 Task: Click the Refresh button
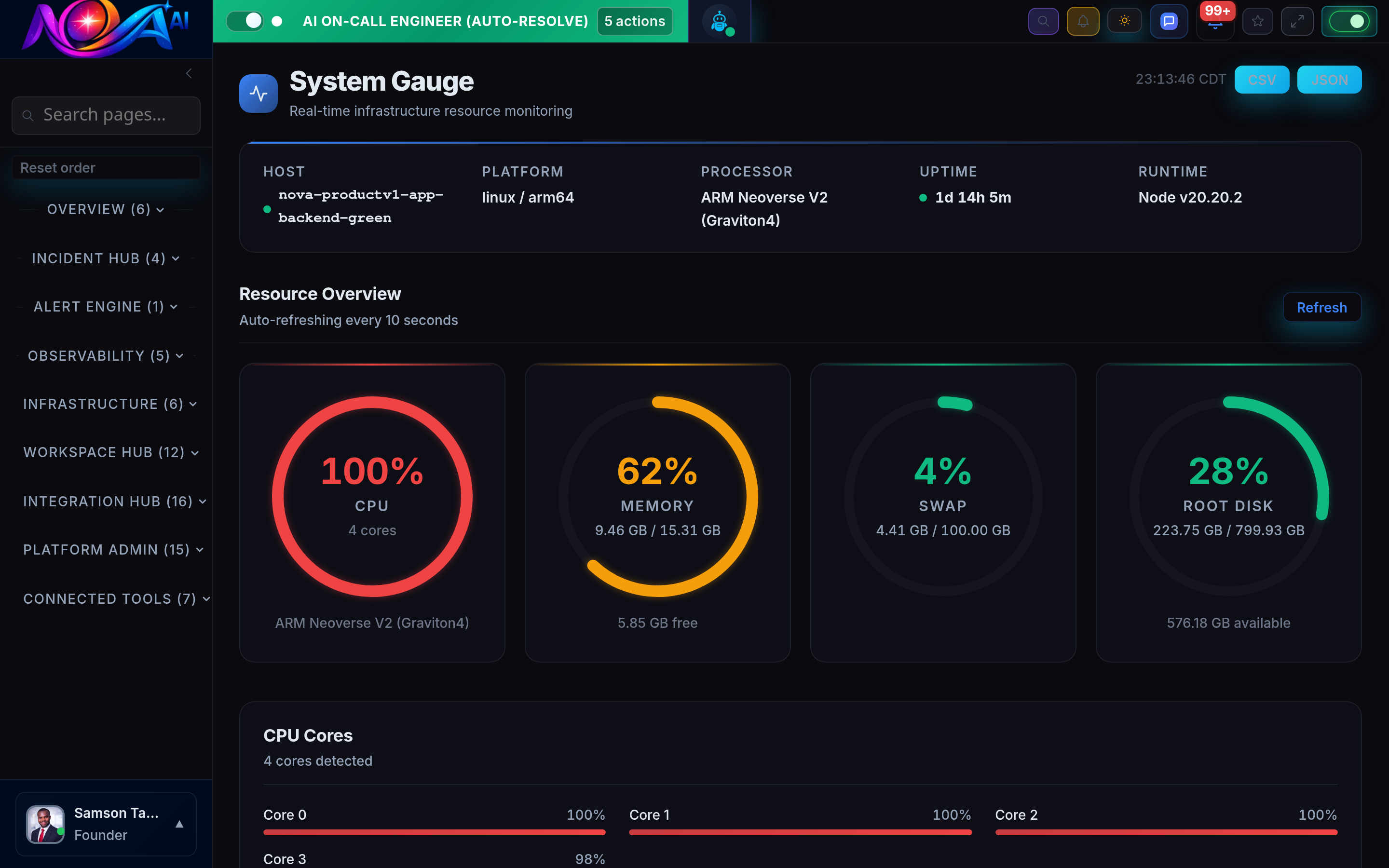coord(1322,307)
